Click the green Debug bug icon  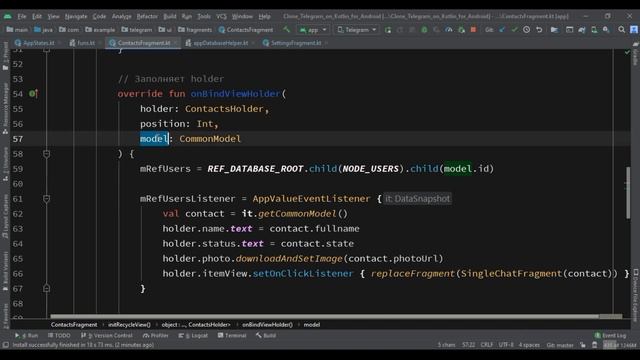(x=424, y=30)
